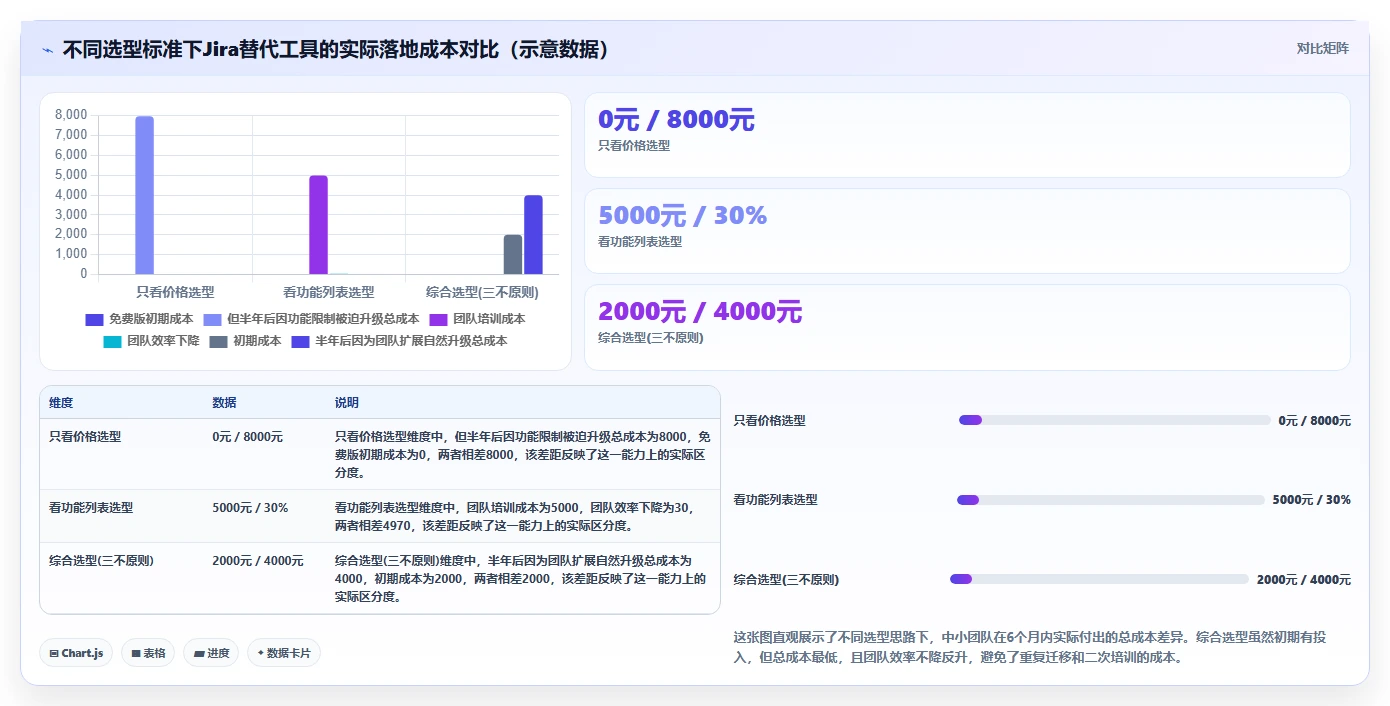Click progress value 5000元 / 30%
Image resolution: width=1390 pixels, height=706 pixels.
coord(1311,500)
